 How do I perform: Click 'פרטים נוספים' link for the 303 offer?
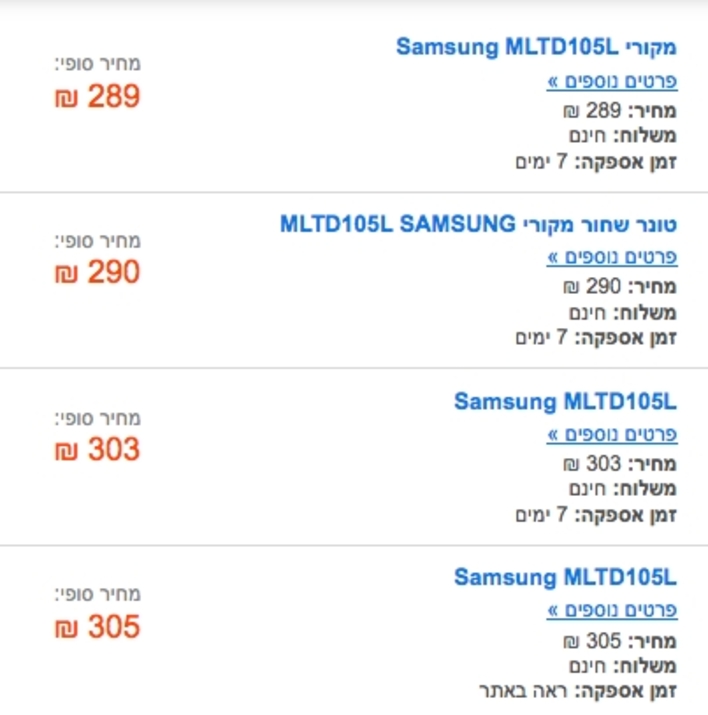pos(612,435)
